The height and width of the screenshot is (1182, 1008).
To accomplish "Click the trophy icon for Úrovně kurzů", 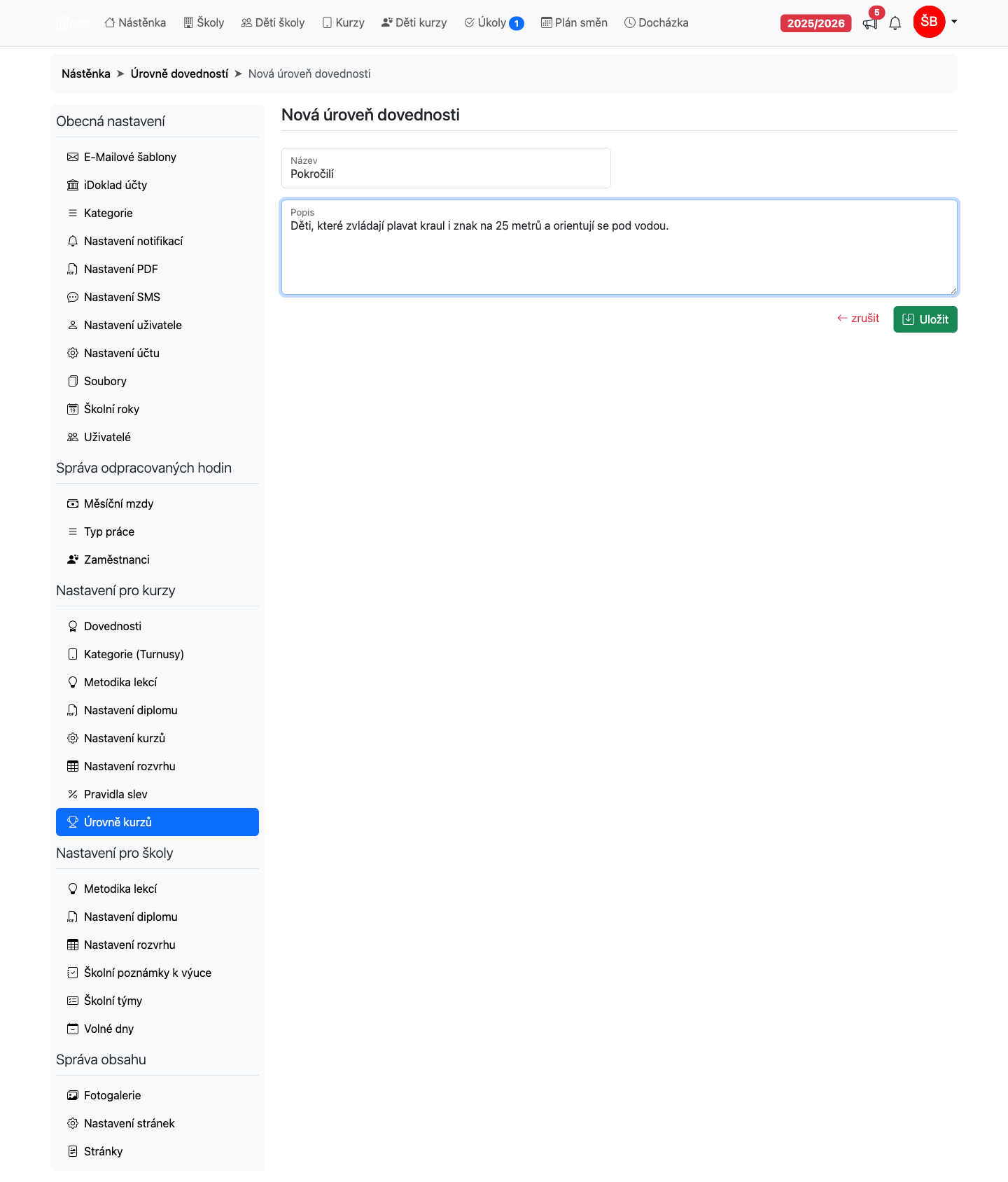I will 73,822.
